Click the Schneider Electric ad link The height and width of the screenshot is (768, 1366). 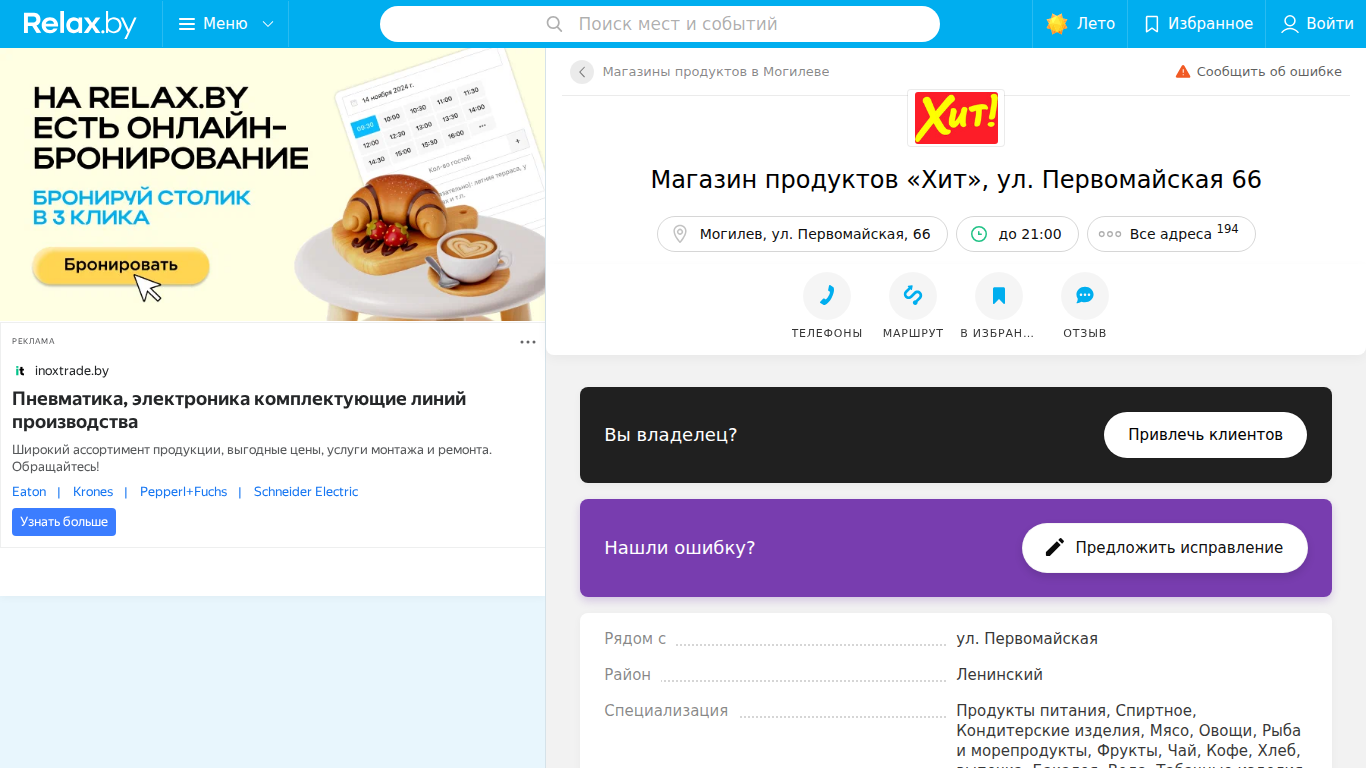click(306, 492)
